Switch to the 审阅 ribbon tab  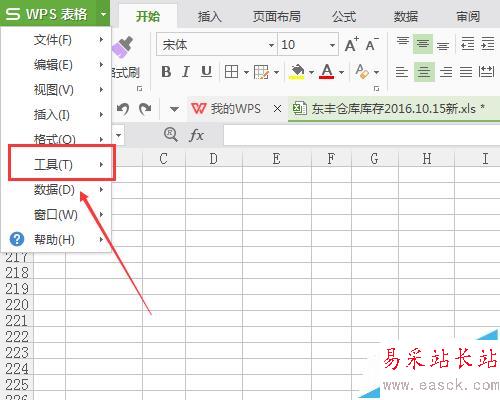point(468,16)
